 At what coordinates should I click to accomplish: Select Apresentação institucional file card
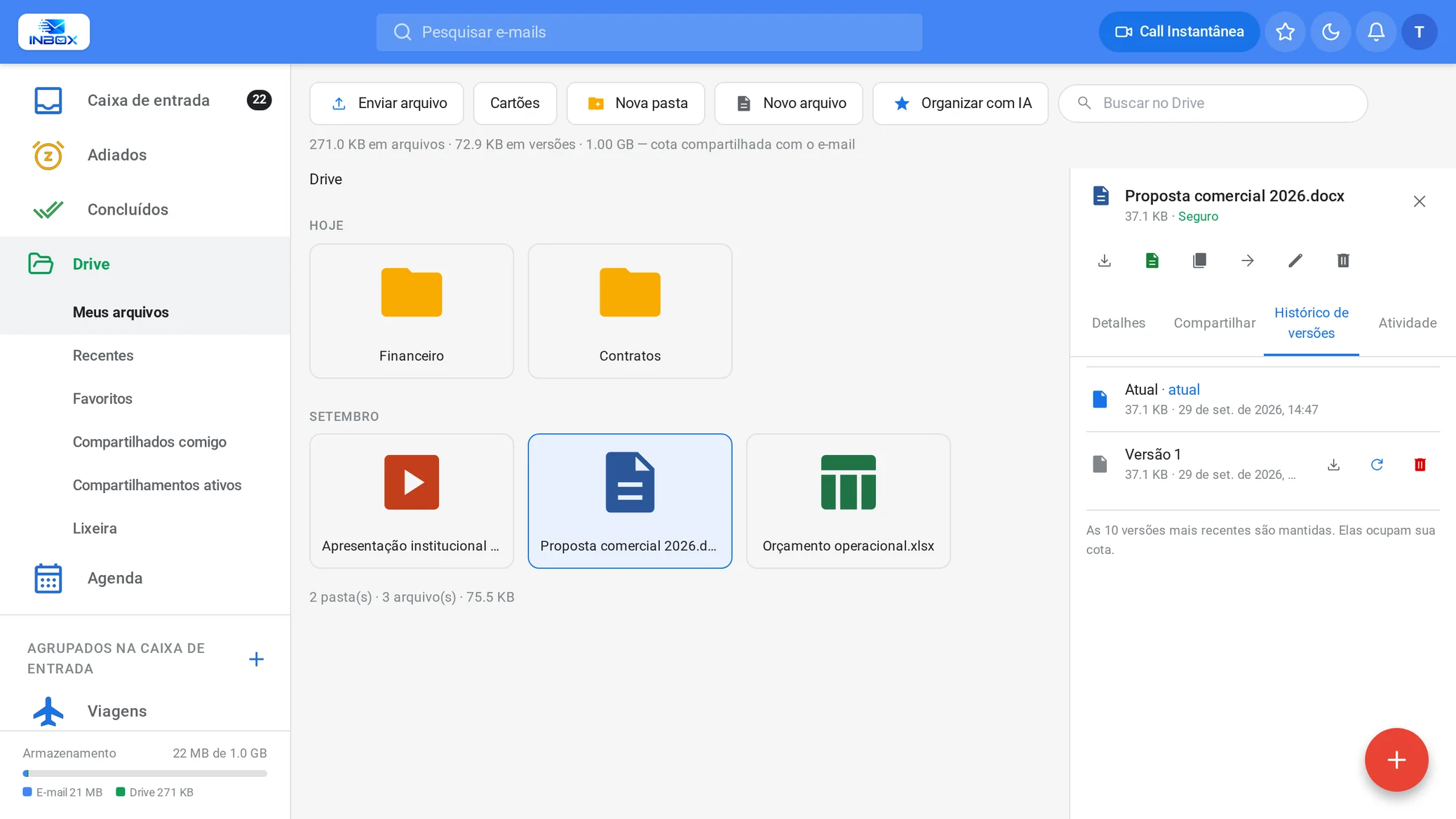411,501
